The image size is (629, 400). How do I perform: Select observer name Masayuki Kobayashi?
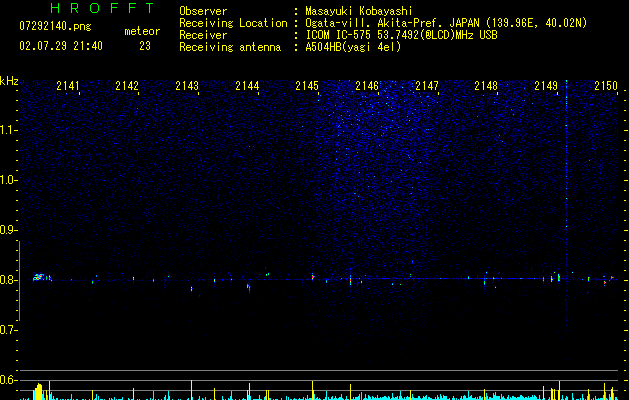[x=359, y=11]
